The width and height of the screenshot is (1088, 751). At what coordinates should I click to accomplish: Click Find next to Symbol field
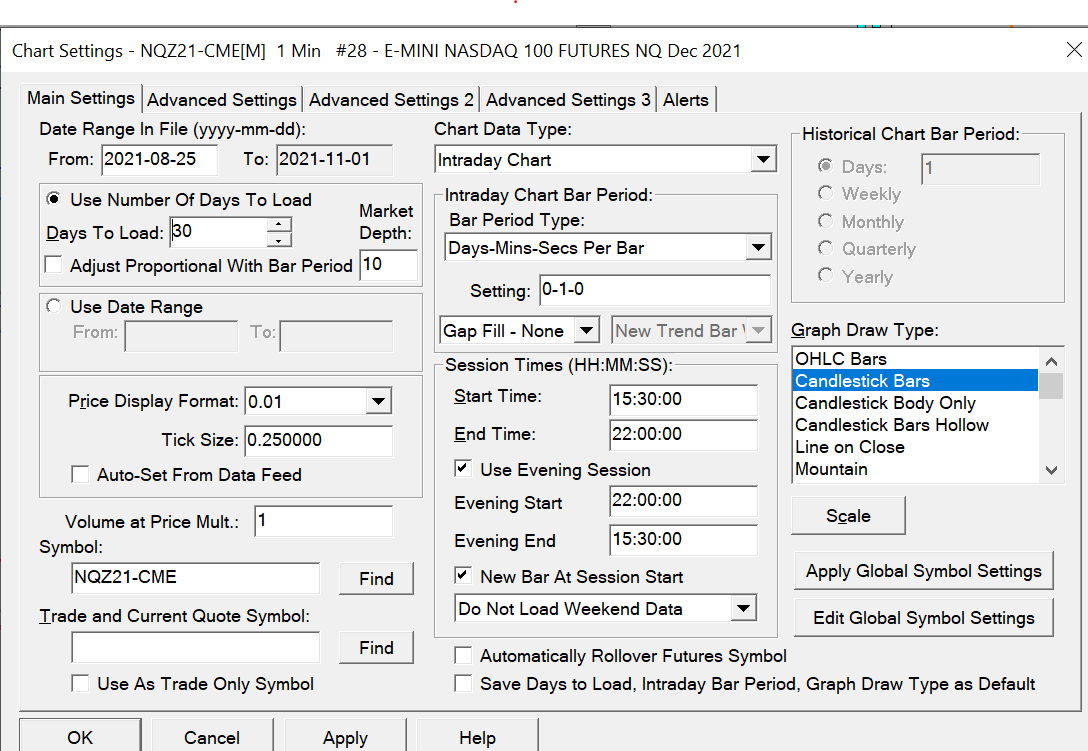pyautogui.click(x=376, y=578)
